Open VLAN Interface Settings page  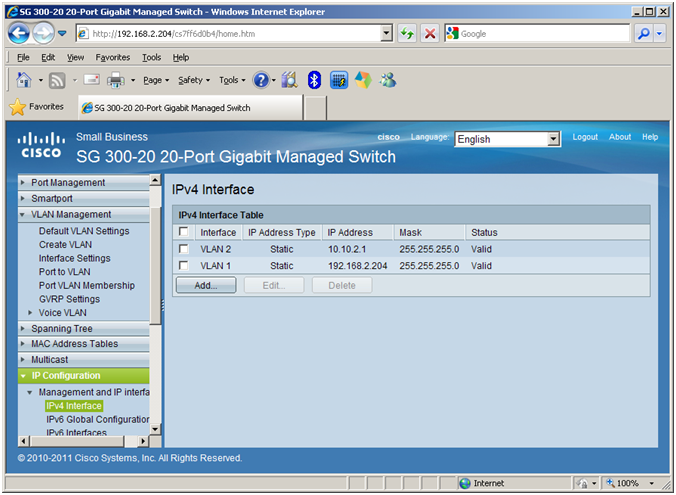click(75, 258)
